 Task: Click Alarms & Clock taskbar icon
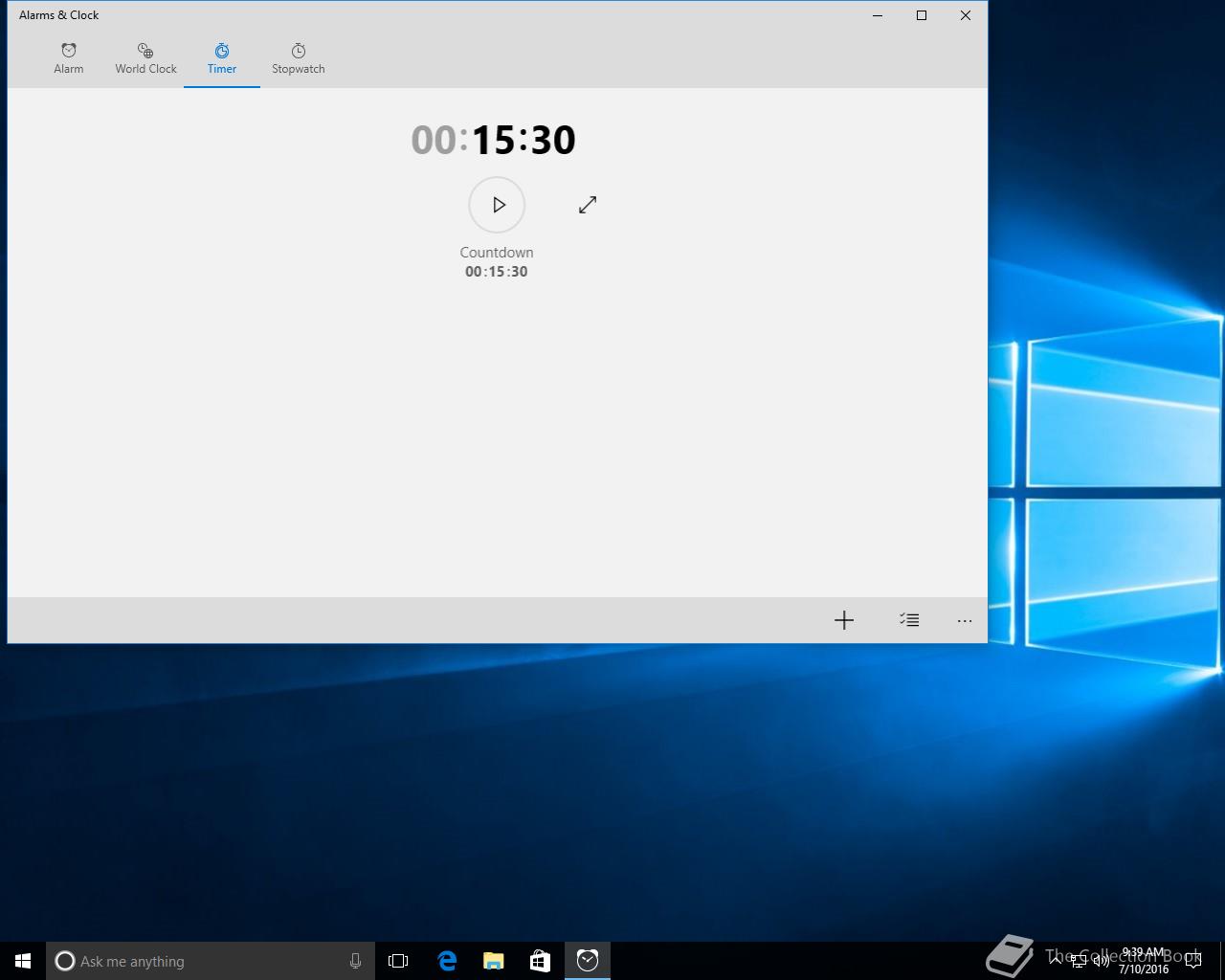coord(588,961)
